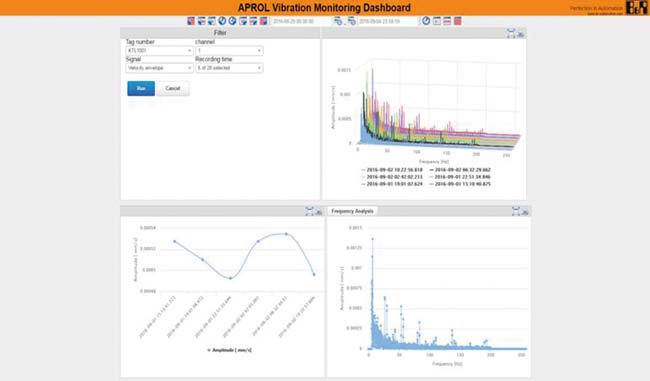Click the B&R logo in the top-right corner
Viewport: 650px width, 381px height.
pos(636,7)
